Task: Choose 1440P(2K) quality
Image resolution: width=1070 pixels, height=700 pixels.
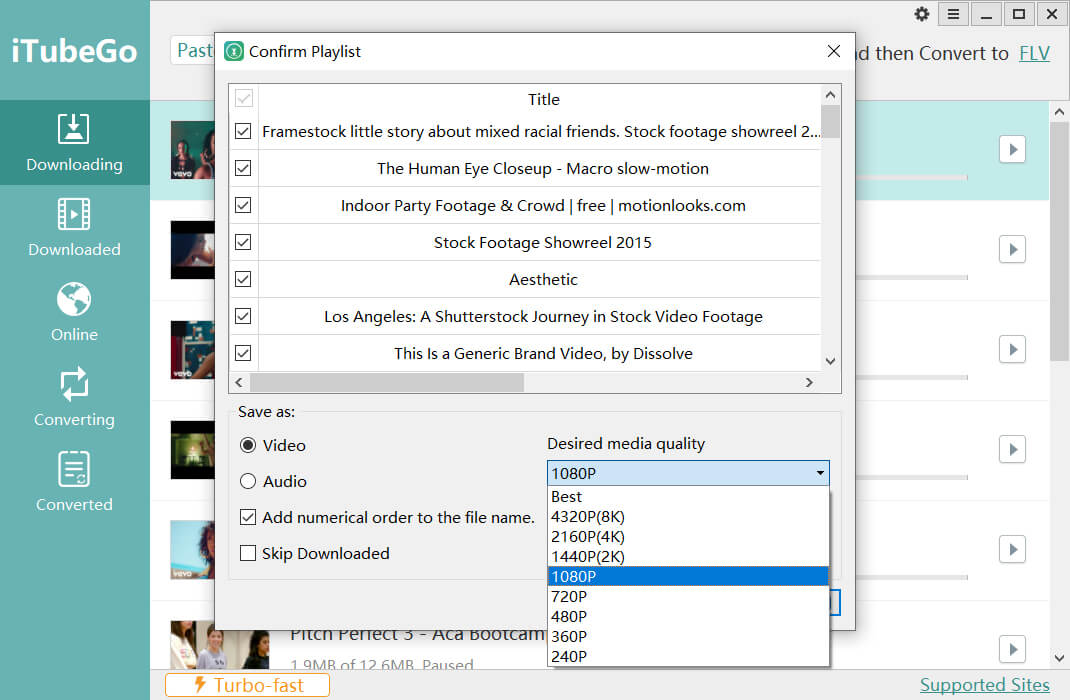Action: point(689,557)
